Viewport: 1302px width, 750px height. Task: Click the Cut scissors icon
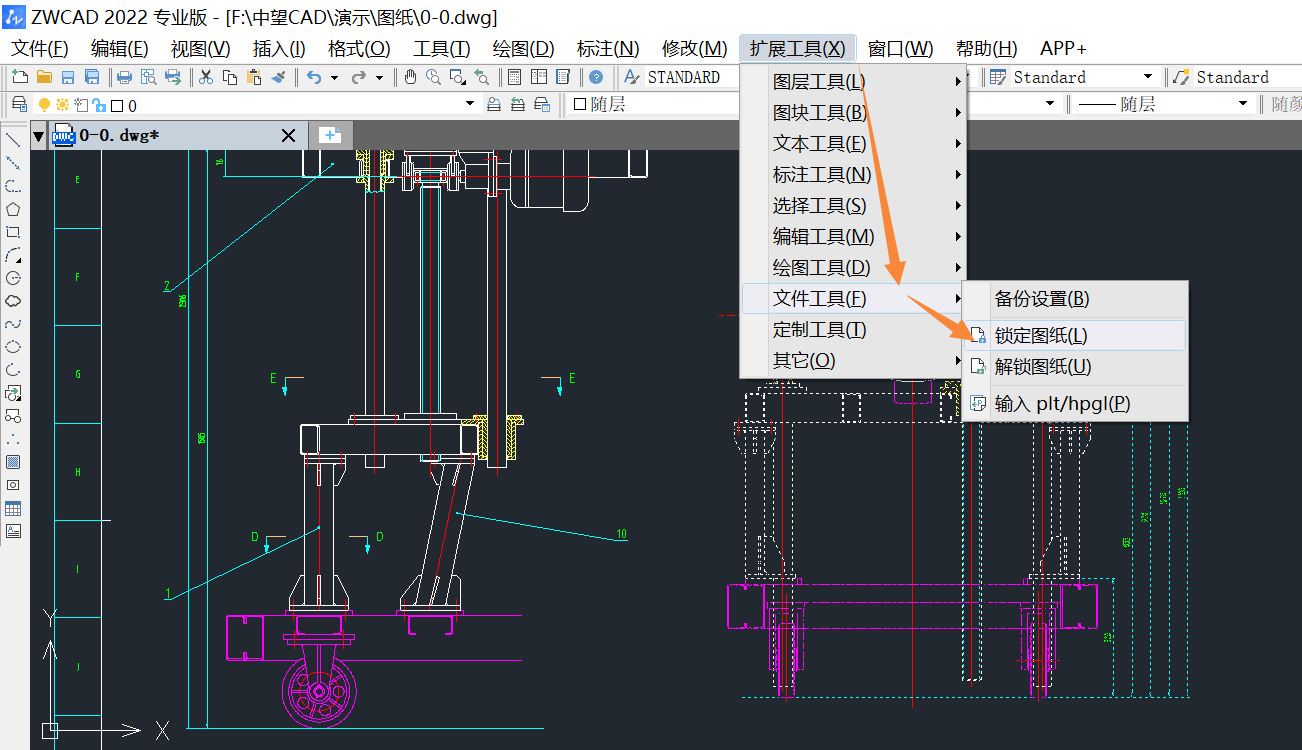(206, 77)
